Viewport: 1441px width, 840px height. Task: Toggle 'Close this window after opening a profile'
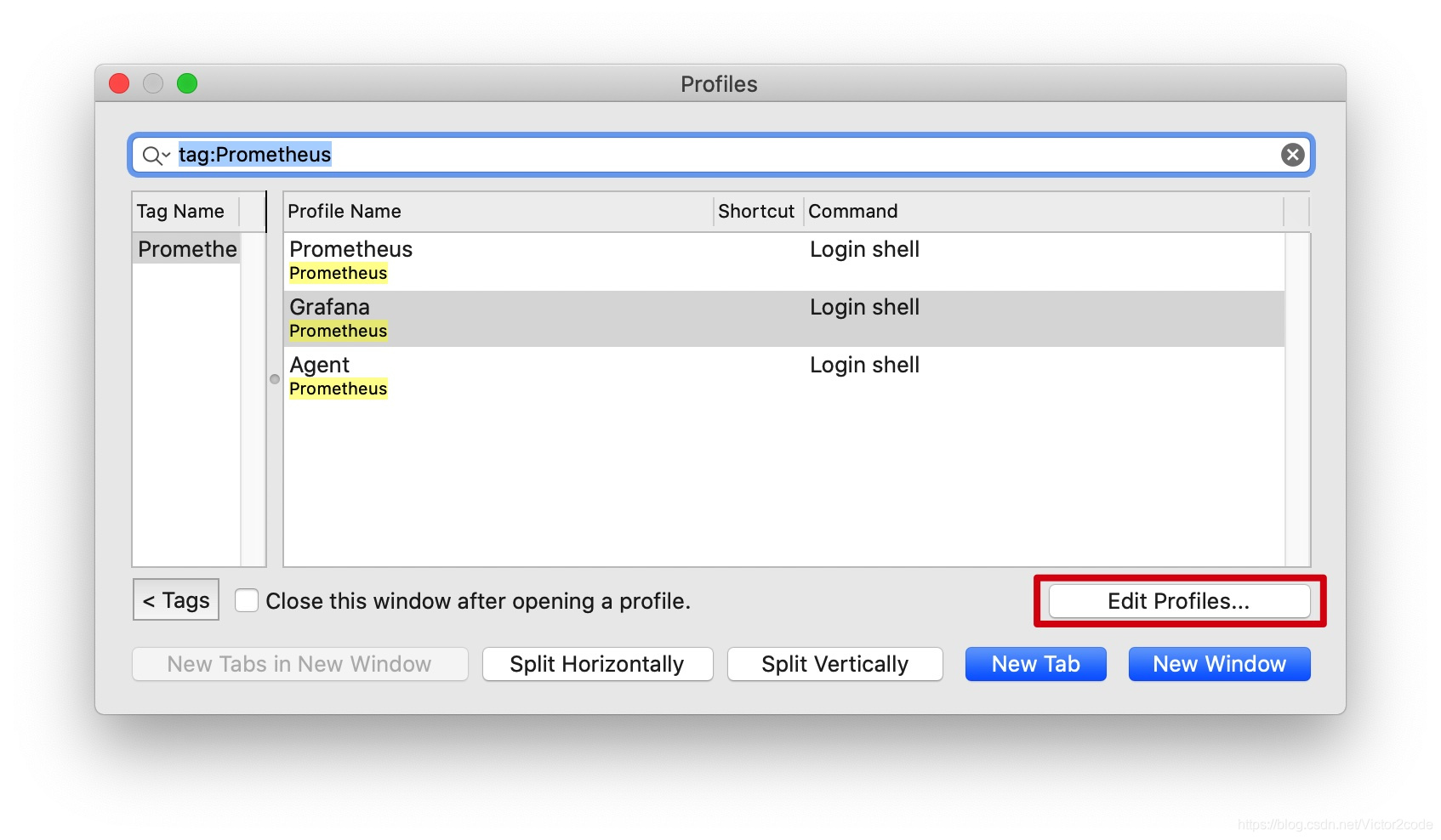point(247,600)
